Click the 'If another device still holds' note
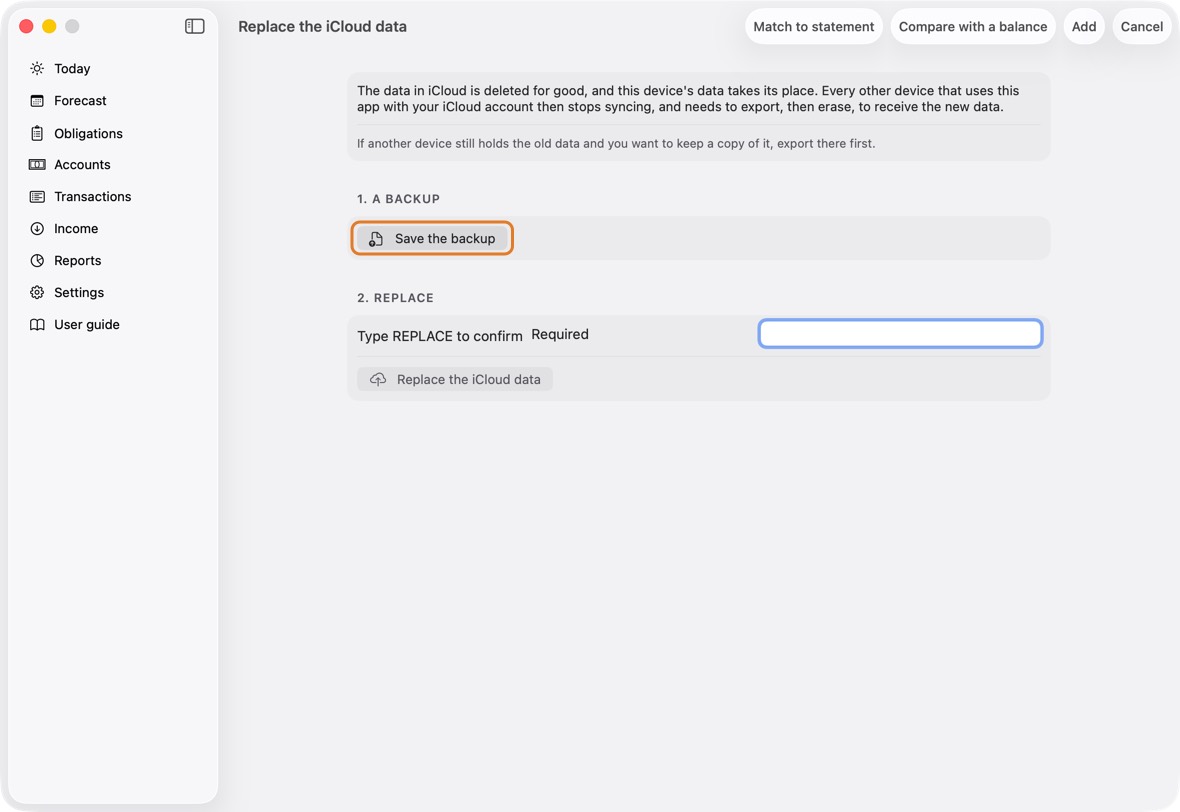The width and height of the screenshot is (1180, 812). (x=616, y=143)
